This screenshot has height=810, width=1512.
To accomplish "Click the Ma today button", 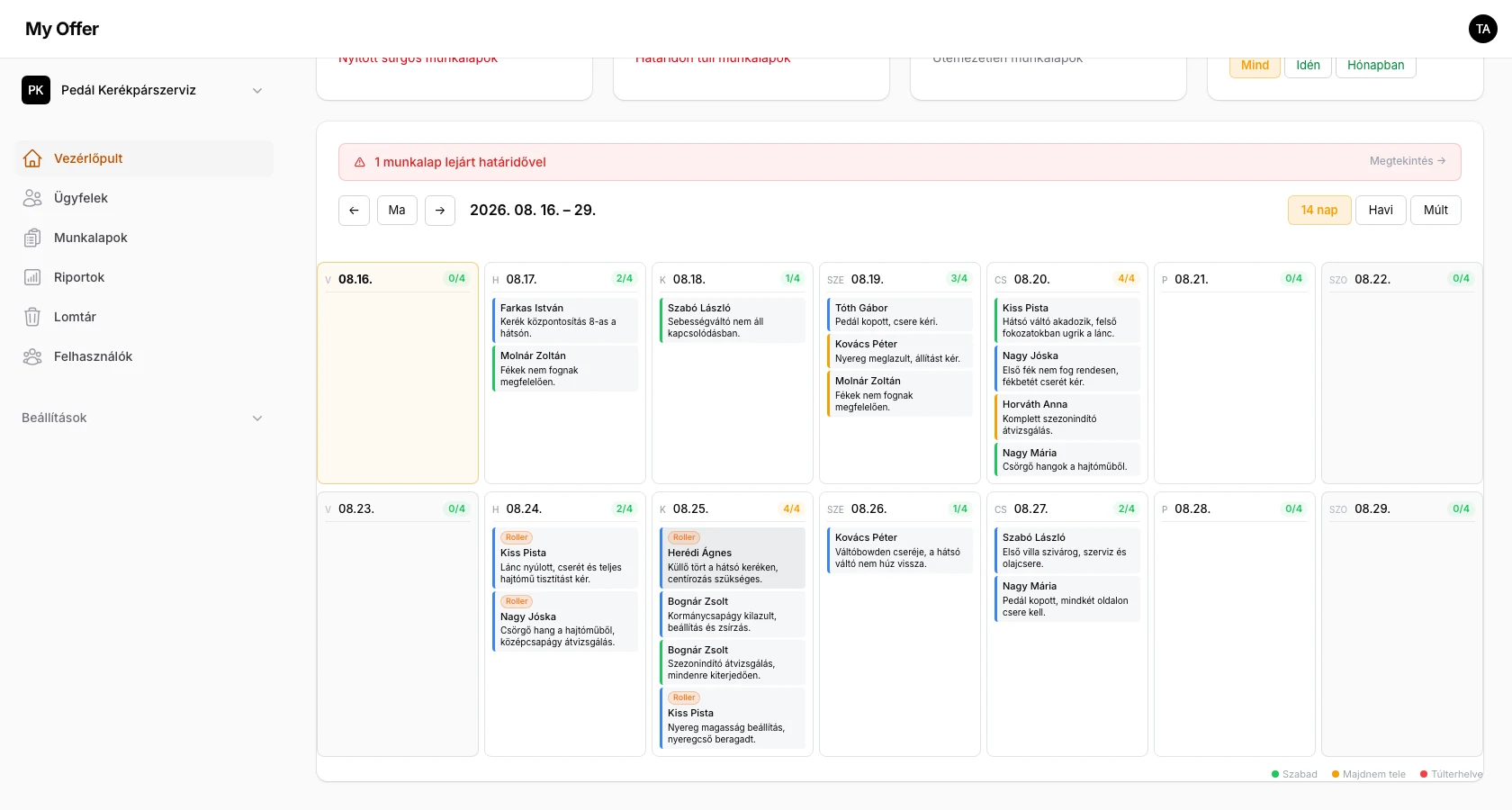I will point(397,210).
